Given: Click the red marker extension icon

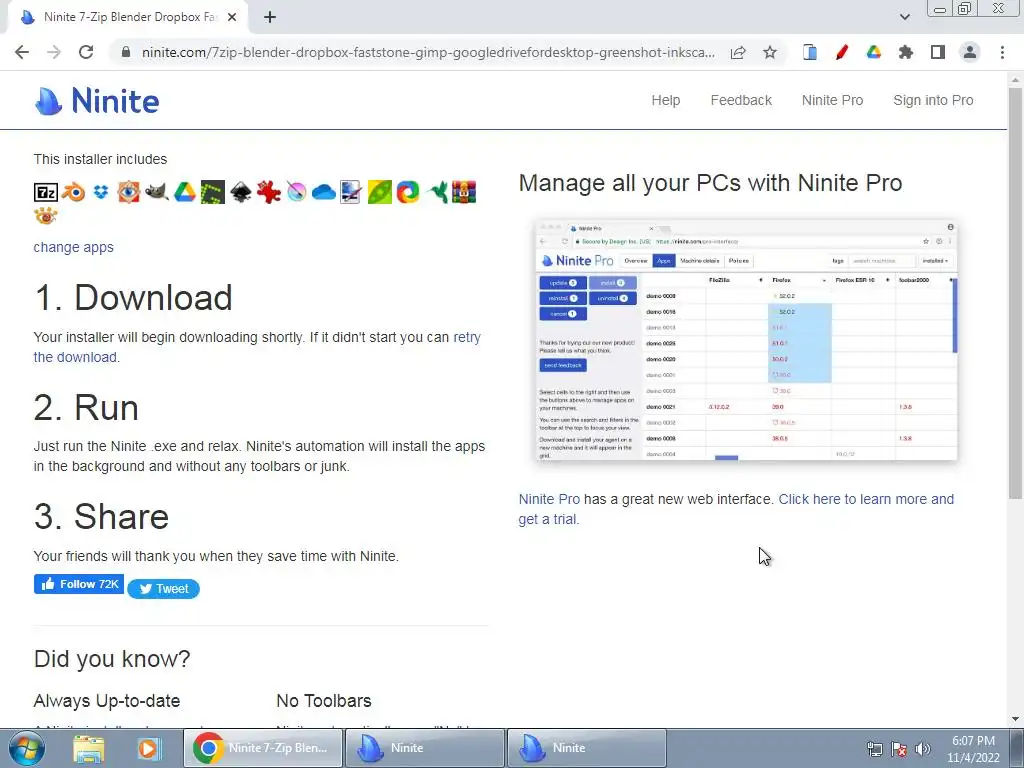Looking at the screenshot, I should (842, 52).
